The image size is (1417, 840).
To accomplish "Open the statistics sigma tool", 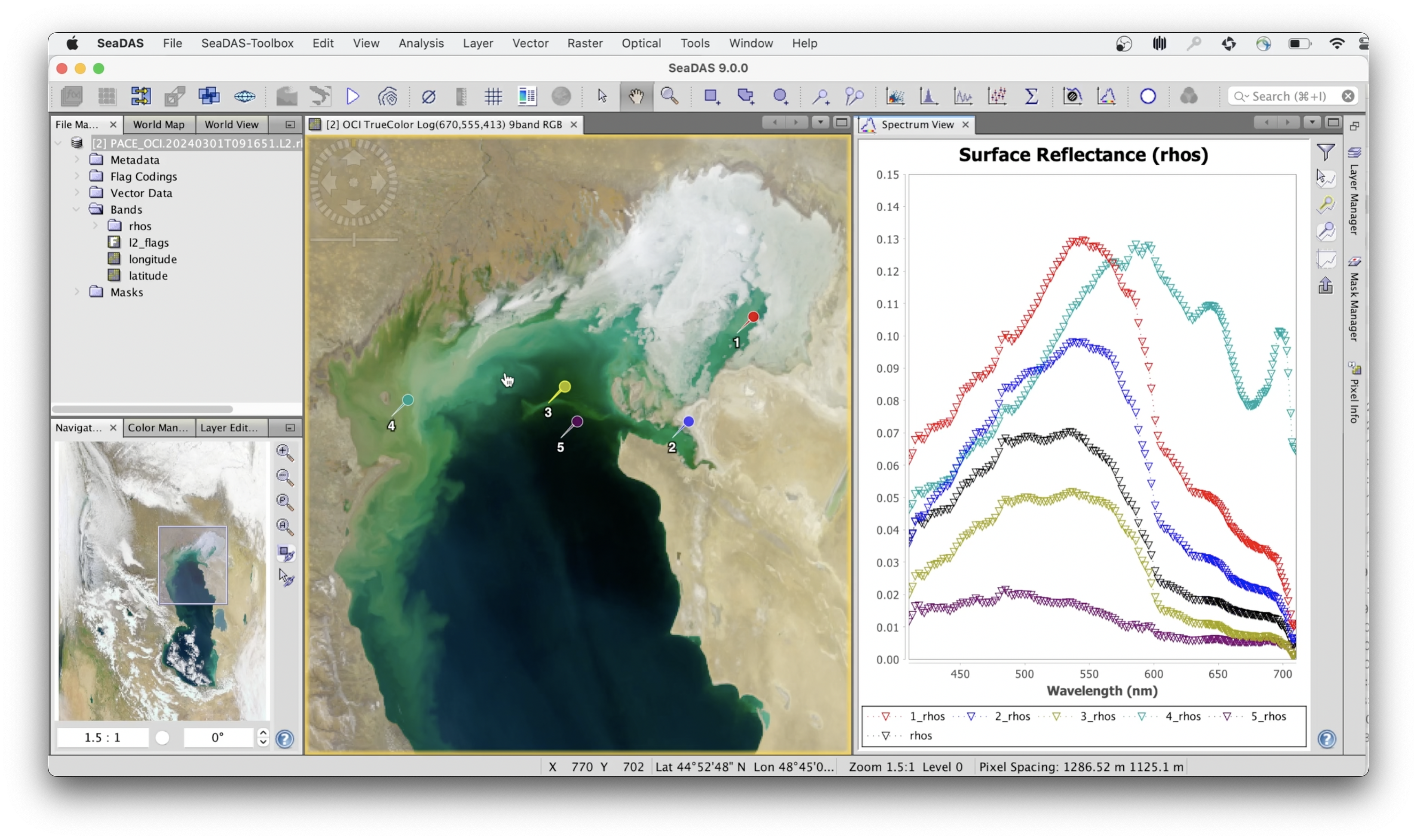I will (1032, 96).
